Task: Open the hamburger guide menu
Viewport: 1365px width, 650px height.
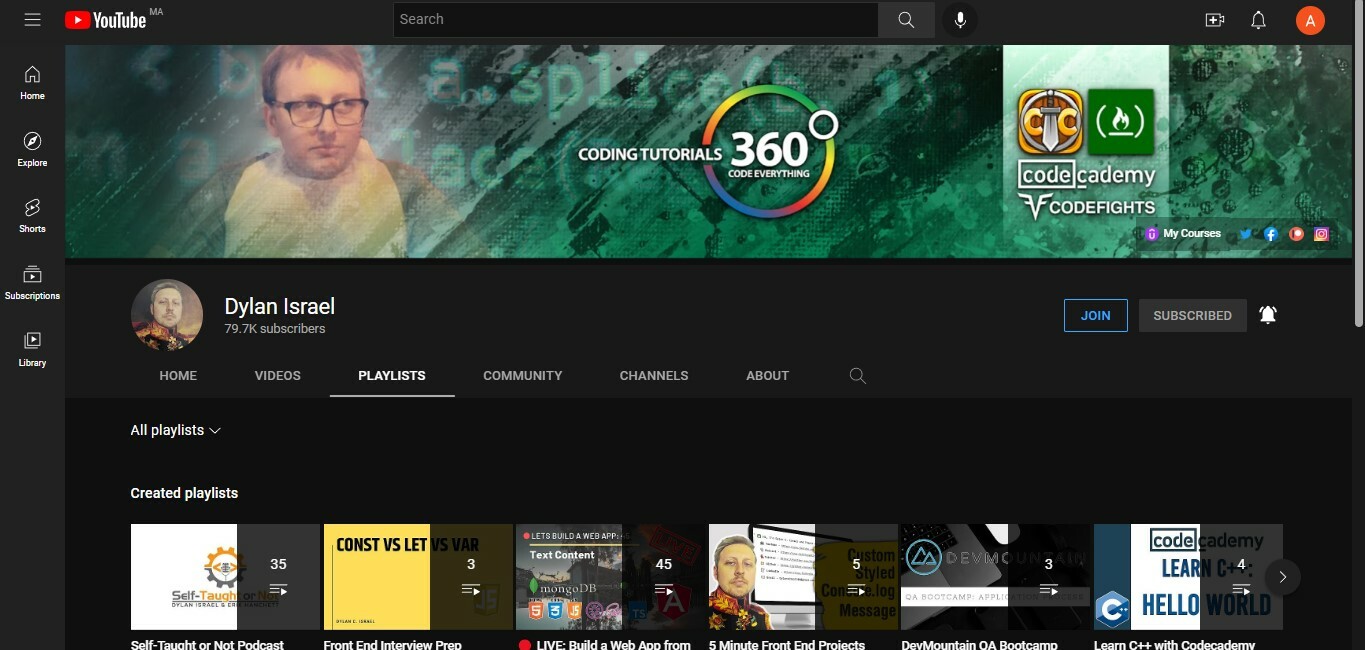Action: click(x=32, y=20)
